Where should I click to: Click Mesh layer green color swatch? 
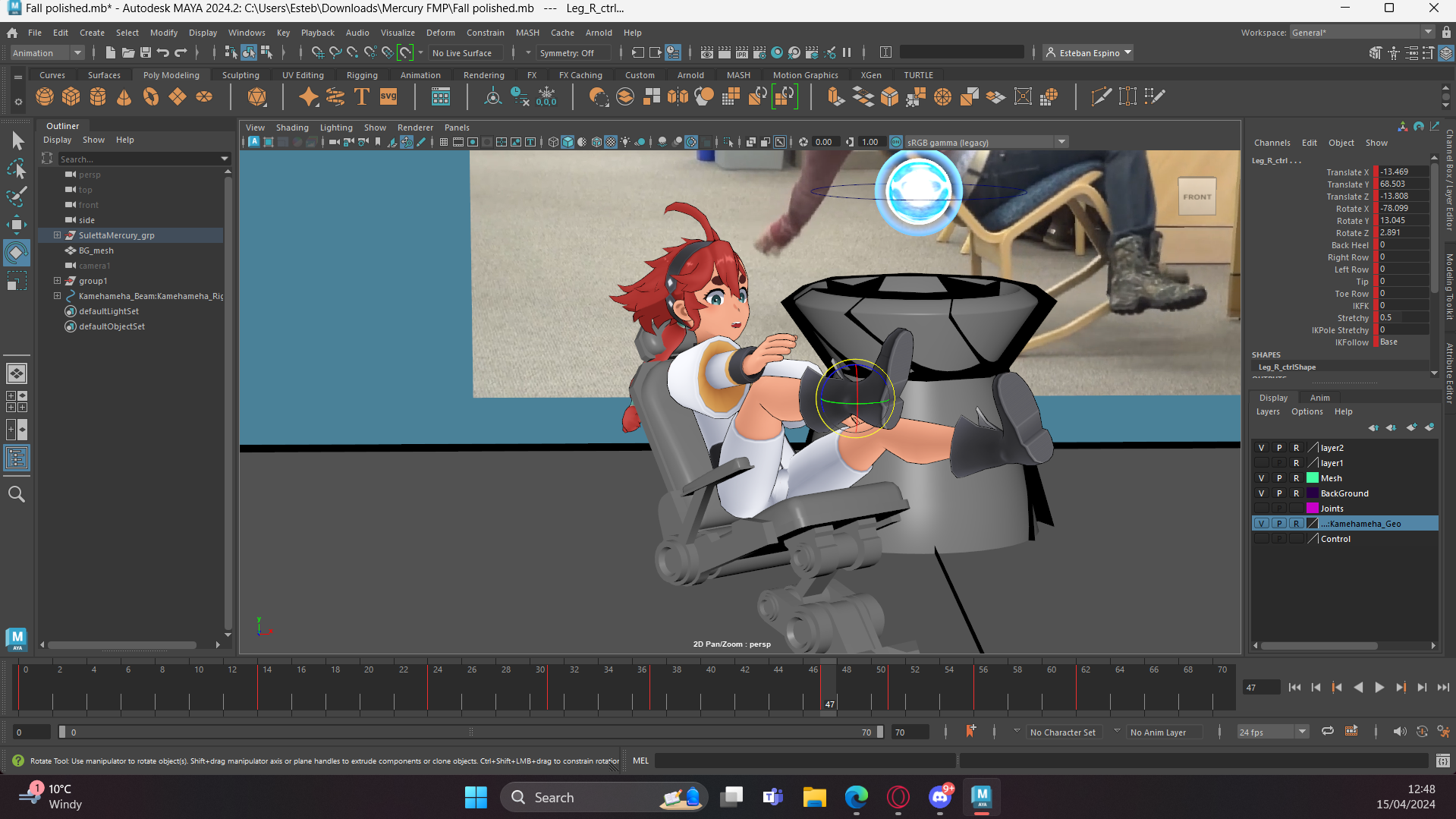1313,478
